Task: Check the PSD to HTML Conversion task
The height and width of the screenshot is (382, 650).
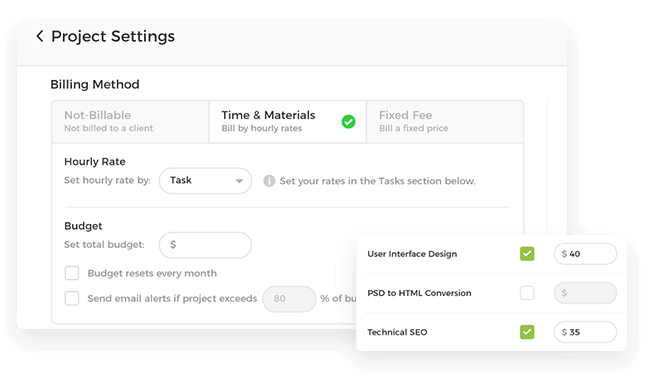Action: [527, 293]
